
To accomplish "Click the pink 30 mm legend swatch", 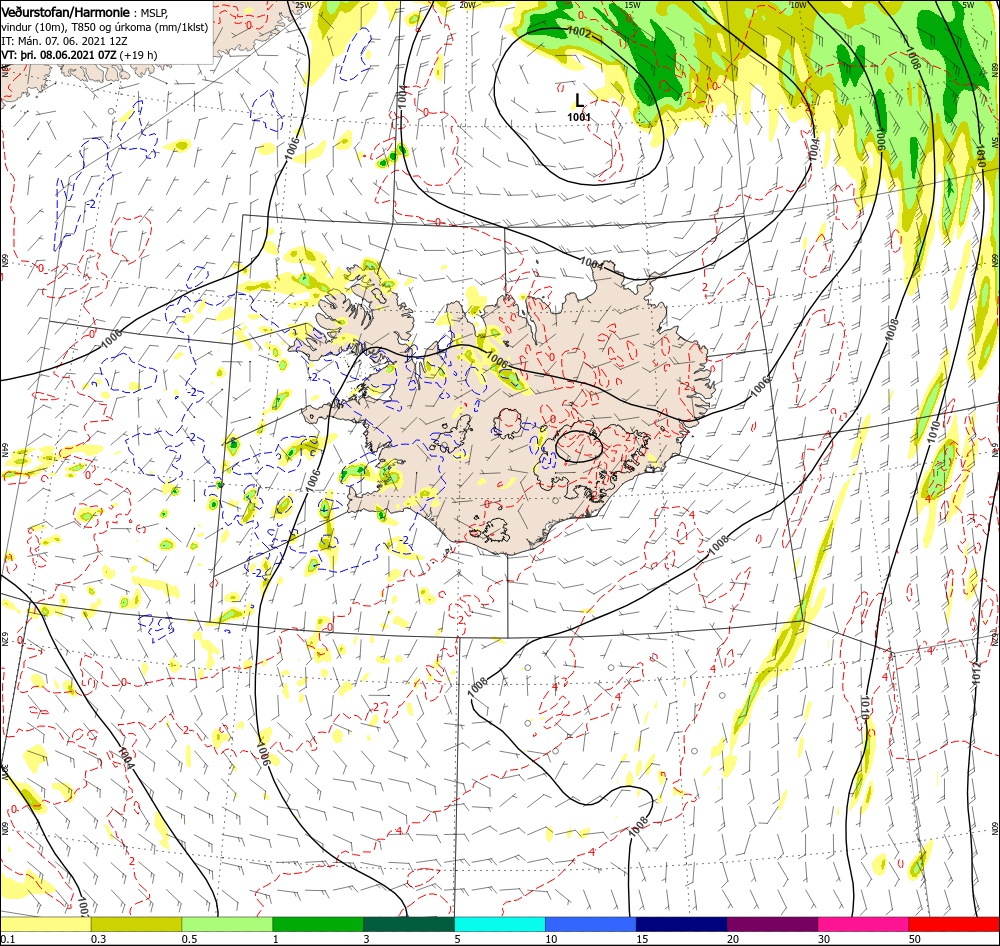I will pos(863,924).
